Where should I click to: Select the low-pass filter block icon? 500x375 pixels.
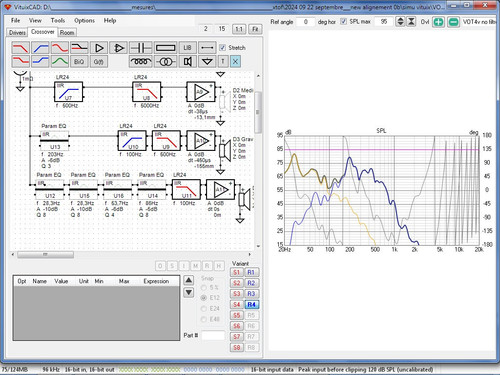pos(20,48)
